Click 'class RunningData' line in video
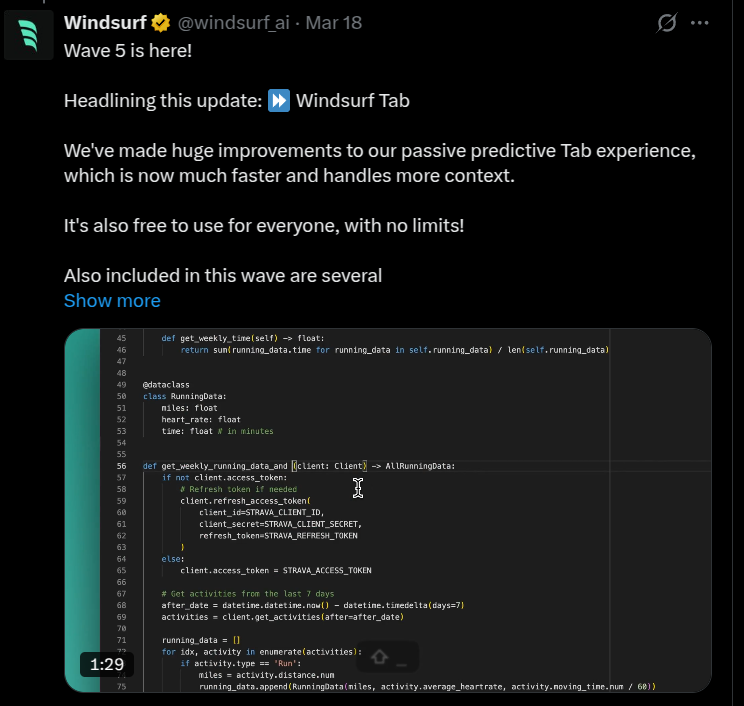 pos(185,396)
